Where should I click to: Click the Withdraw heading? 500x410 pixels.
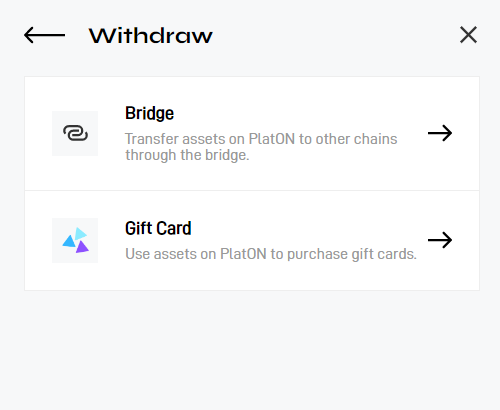coord(150,35)
